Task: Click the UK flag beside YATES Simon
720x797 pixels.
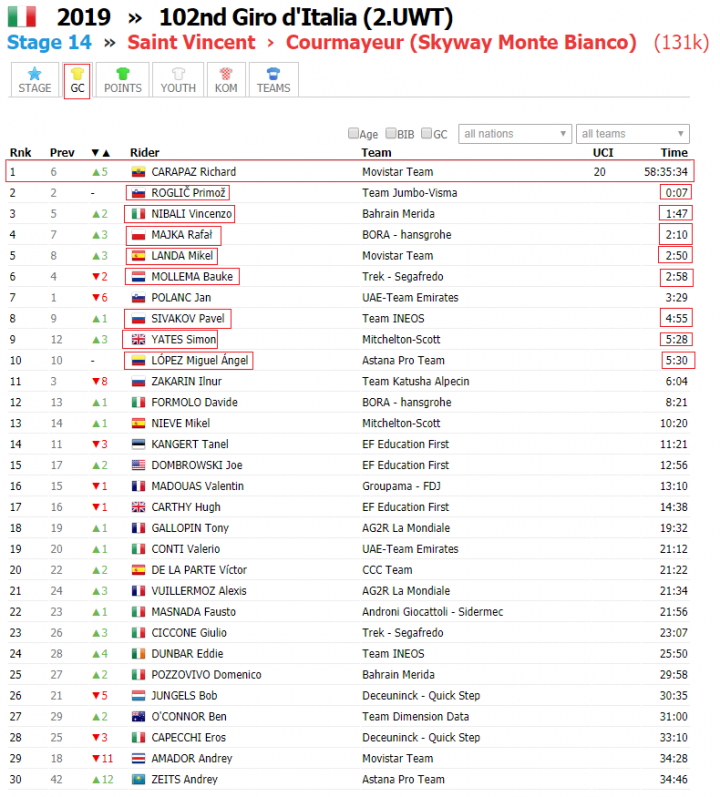Action: (x=138, y=340)
